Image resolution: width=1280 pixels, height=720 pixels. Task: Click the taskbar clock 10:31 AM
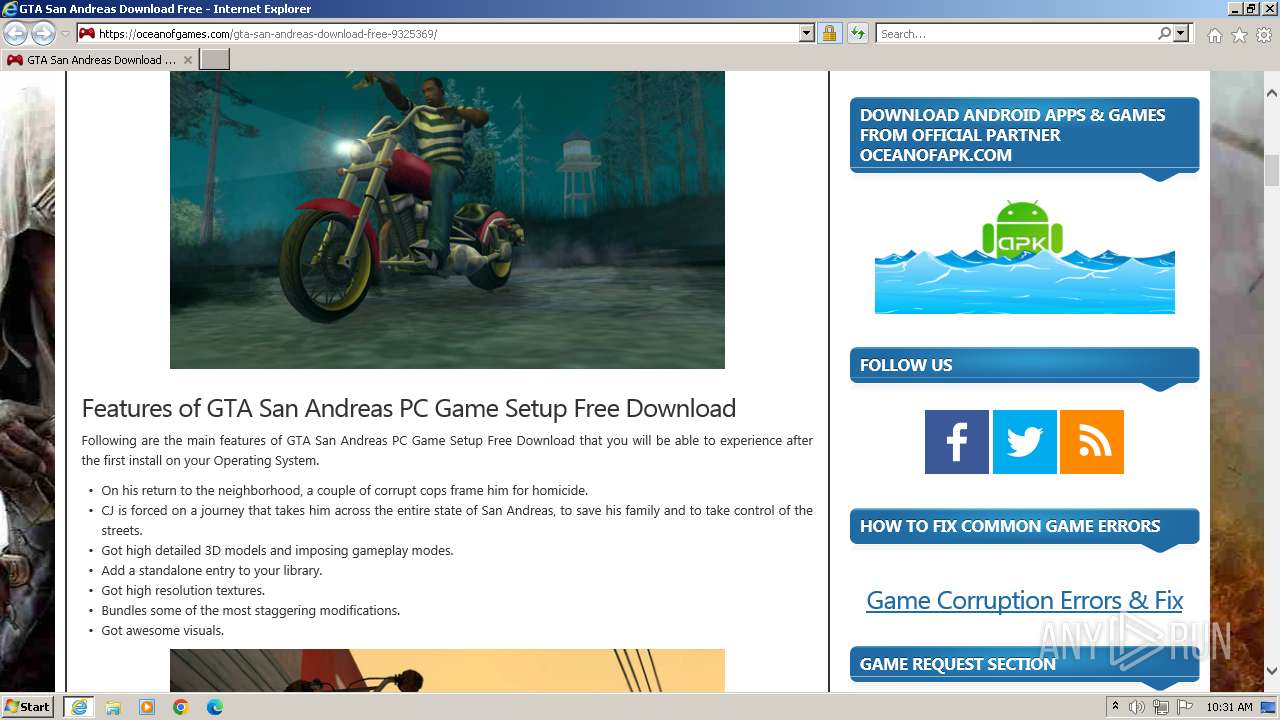pyautogui.click(x=1229, y=707)
